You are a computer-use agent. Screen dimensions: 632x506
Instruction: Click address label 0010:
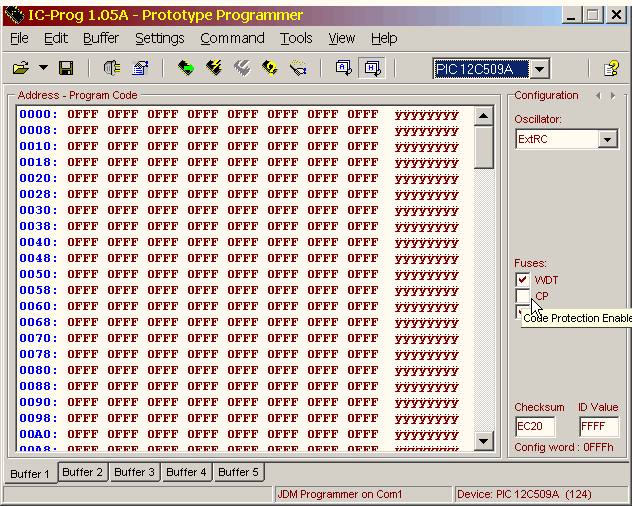38,146
